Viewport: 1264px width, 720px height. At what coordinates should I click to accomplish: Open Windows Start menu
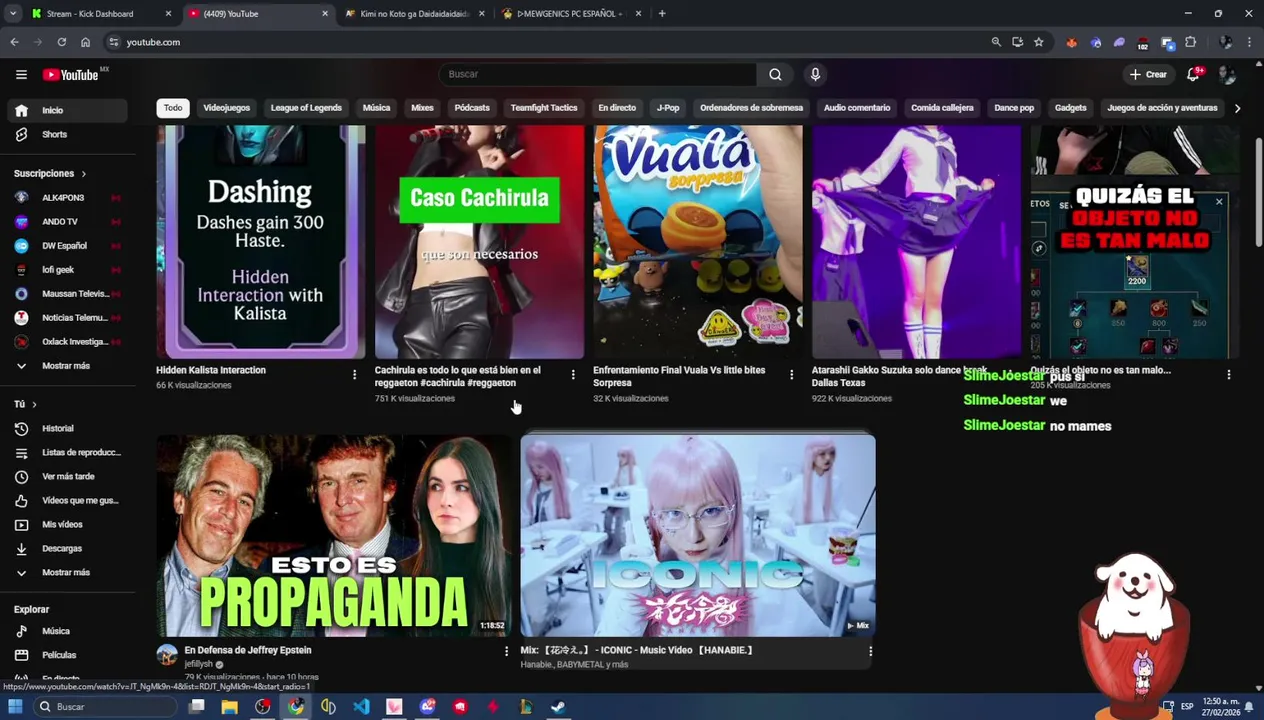click(15, 707)
